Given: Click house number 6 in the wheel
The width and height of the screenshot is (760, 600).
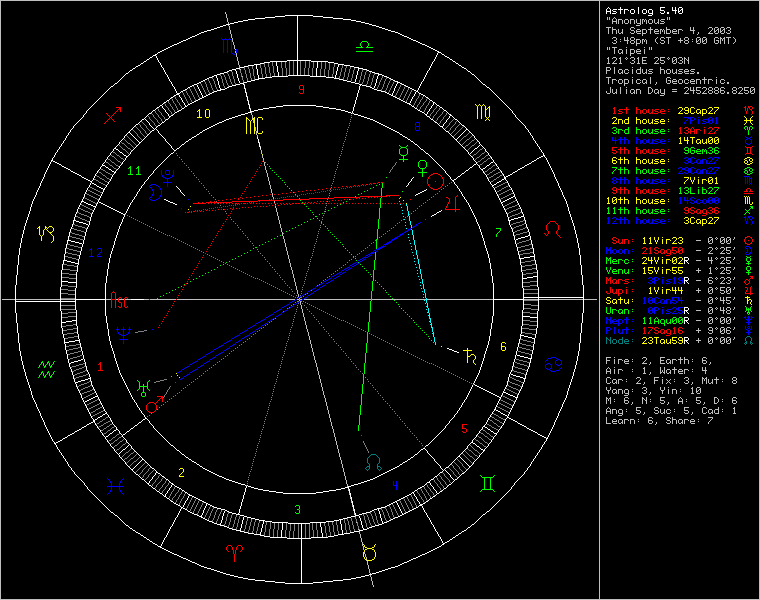Looking at the screenshot, I should click(503, 347).
